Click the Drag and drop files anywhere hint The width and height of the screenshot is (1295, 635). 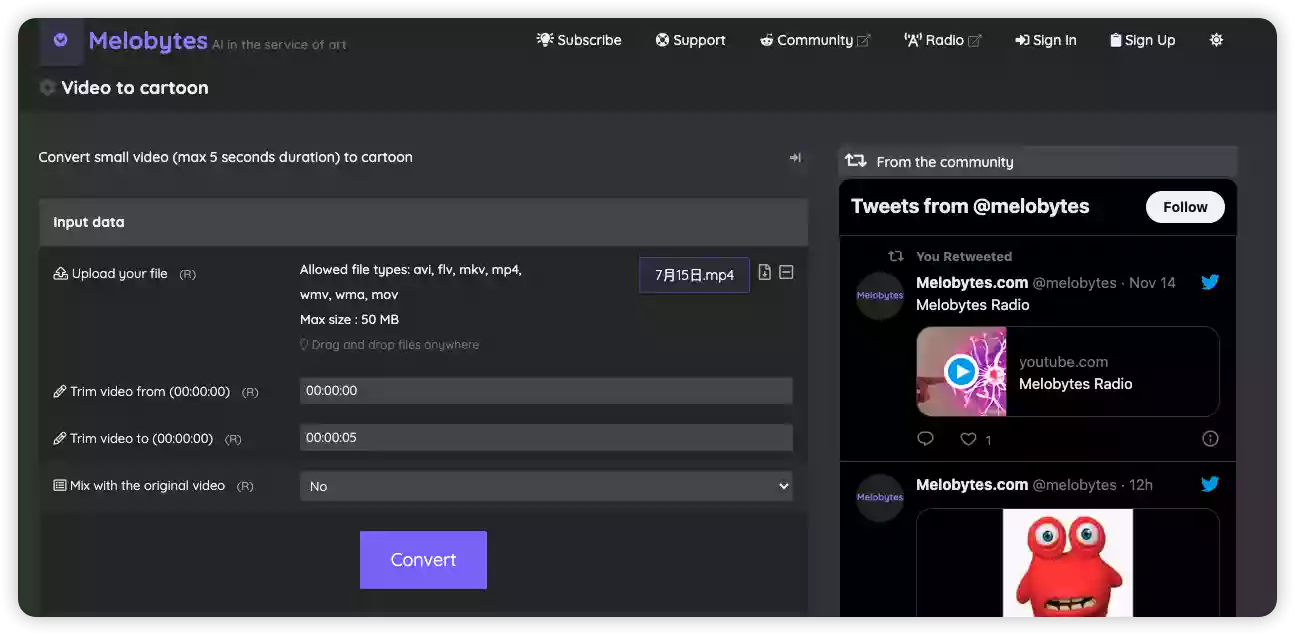click(x=395, y=345)
